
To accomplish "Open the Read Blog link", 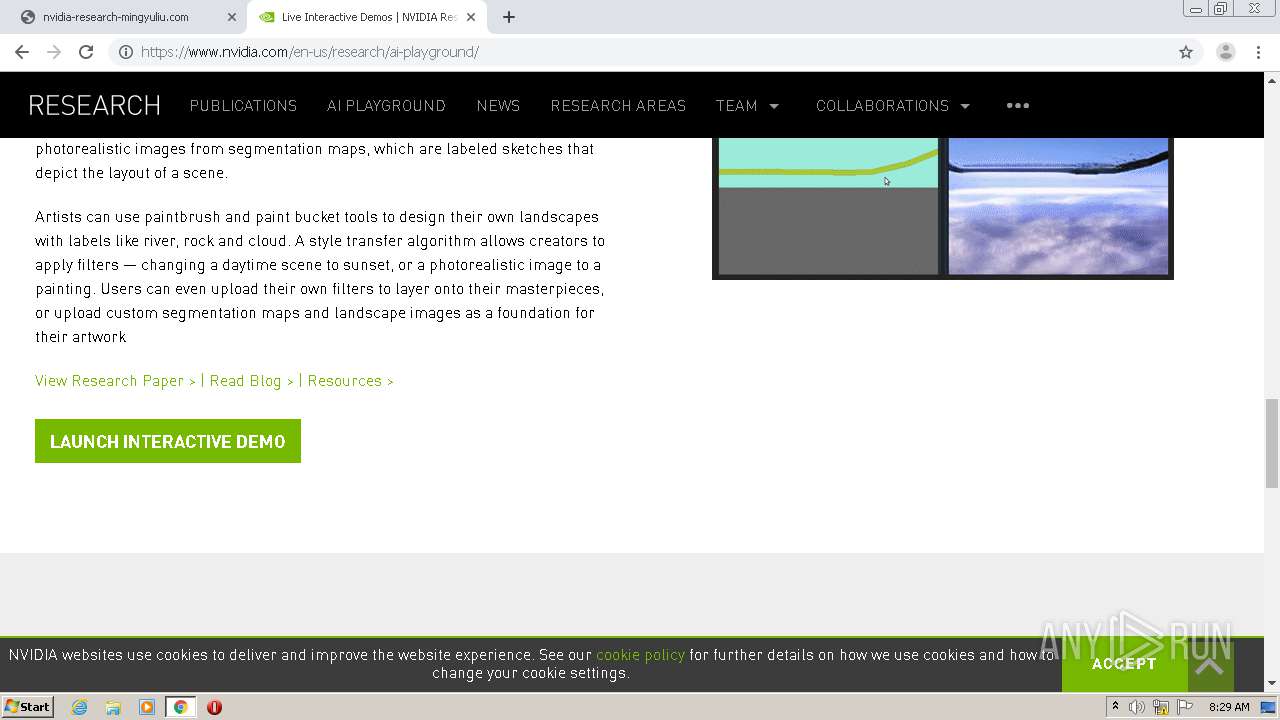I will coord(251,381).
